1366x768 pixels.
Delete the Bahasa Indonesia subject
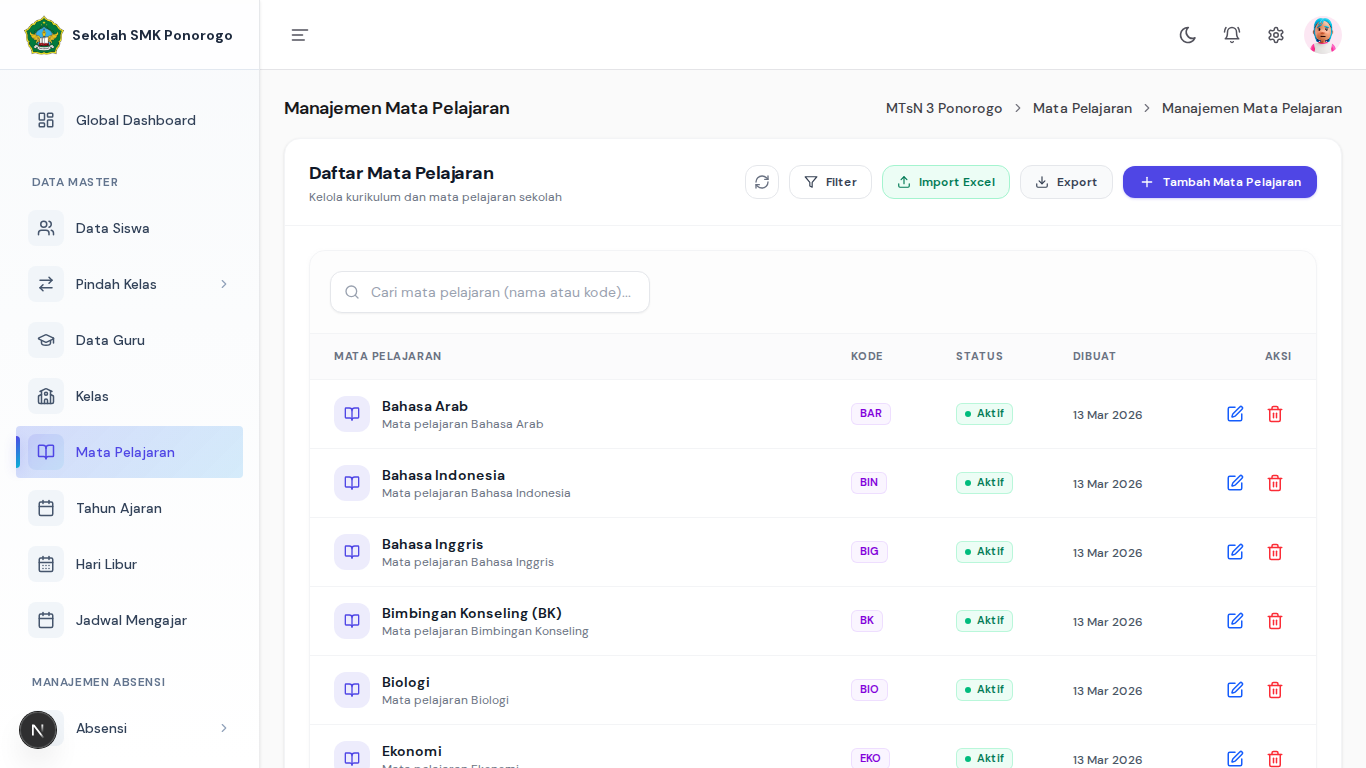click(x=1275, y=483)
